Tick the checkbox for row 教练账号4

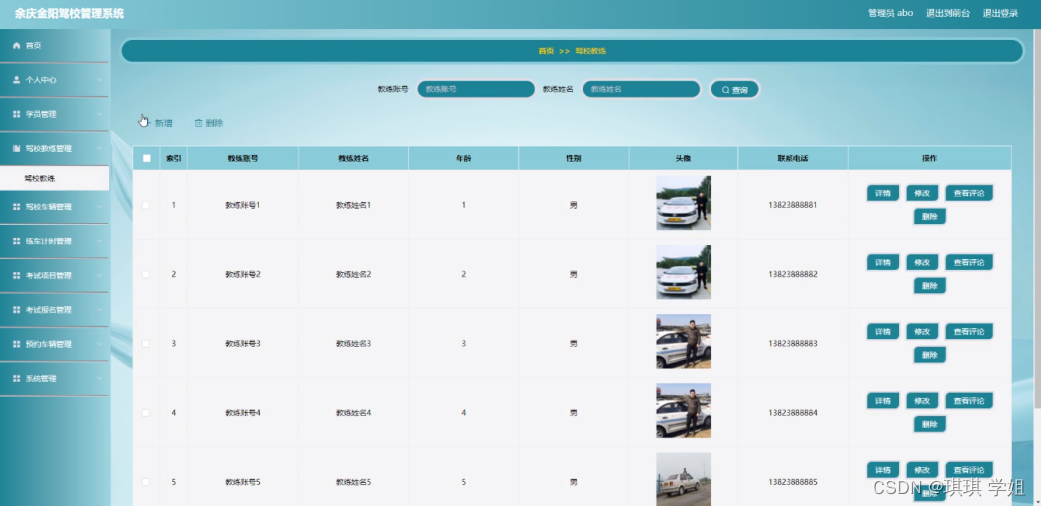click(146, 412)
